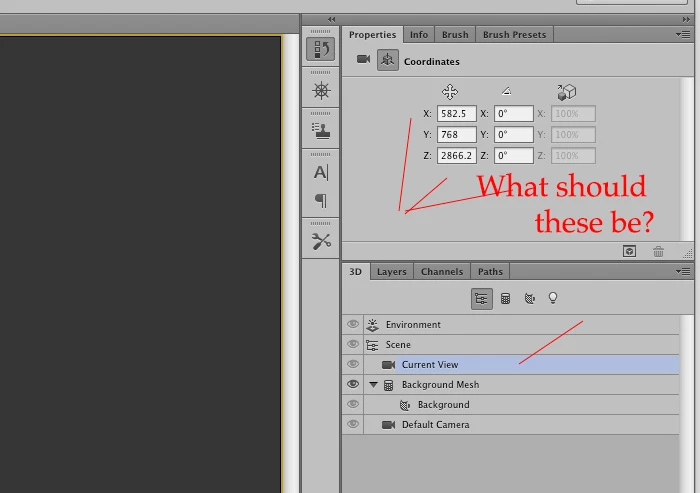This screenshot has height=493, width=700.
Task: Switch to the Channels tab
Action: pos(442,272)
